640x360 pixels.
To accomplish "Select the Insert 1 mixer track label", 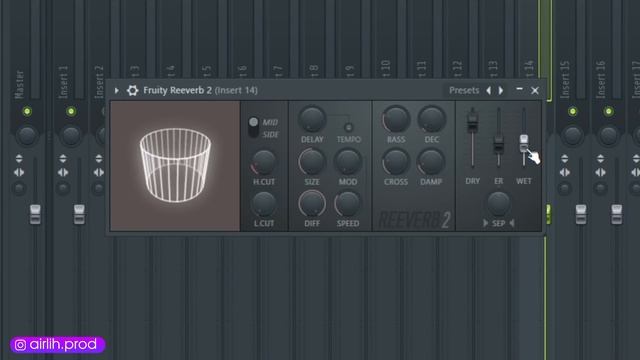I will 63,82.
